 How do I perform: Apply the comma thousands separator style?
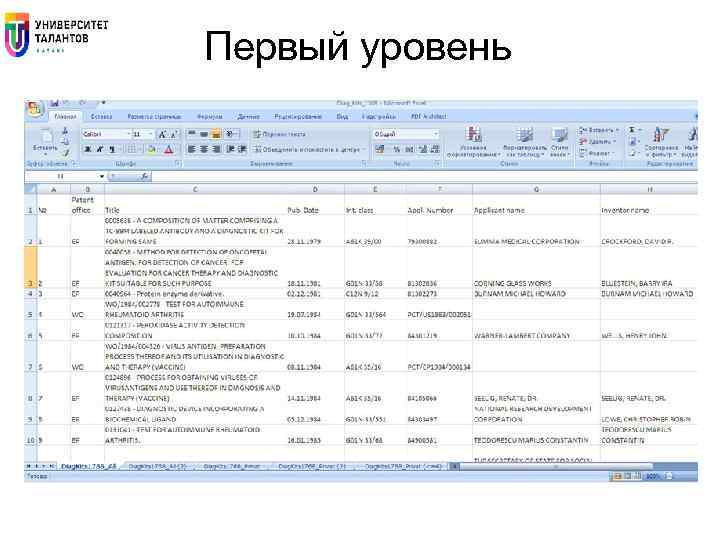click(x=410, y=149)
